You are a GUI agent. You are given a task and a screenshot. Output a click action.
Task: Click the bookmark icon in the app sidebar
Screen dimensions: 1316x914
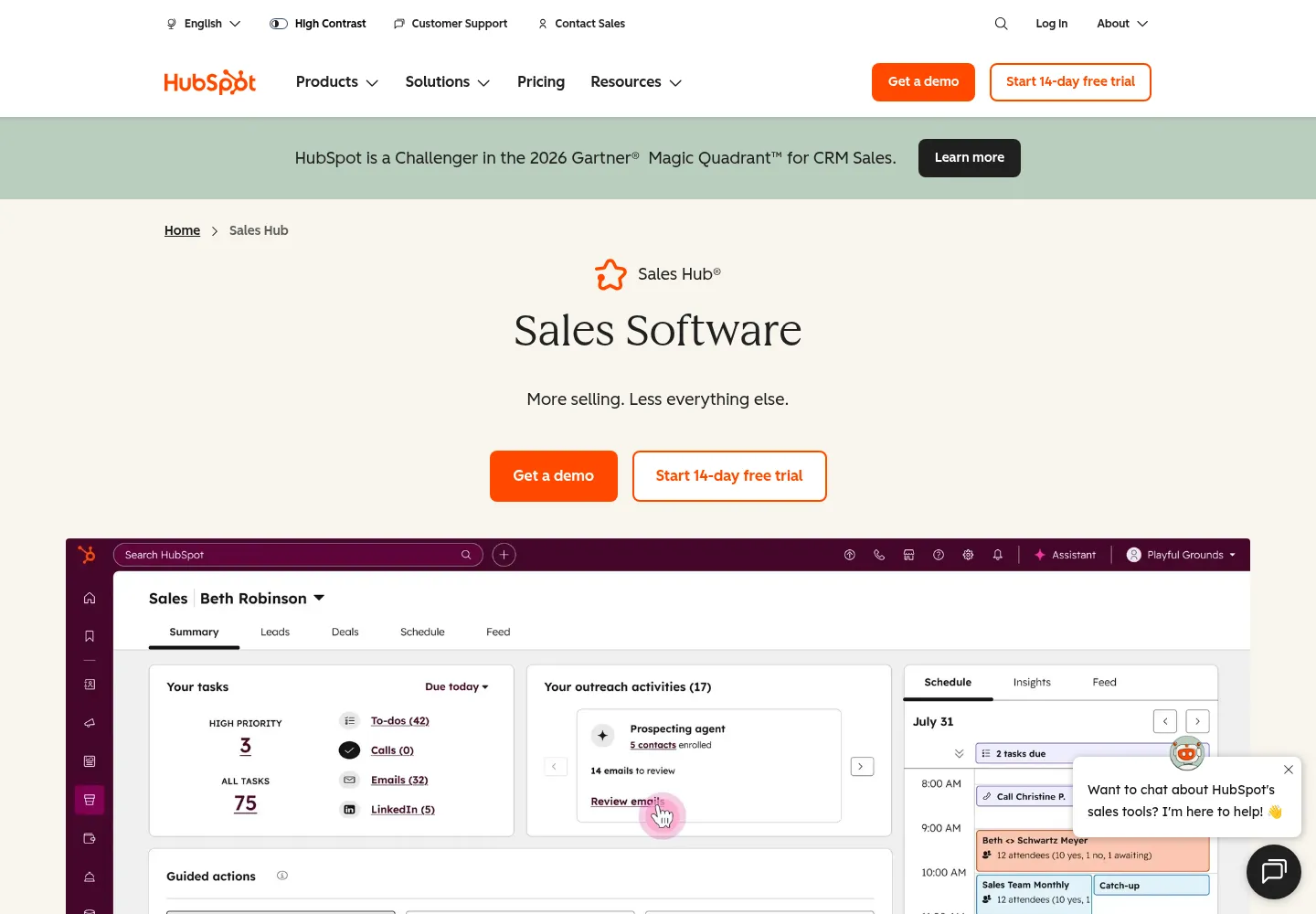coord(90,636)
